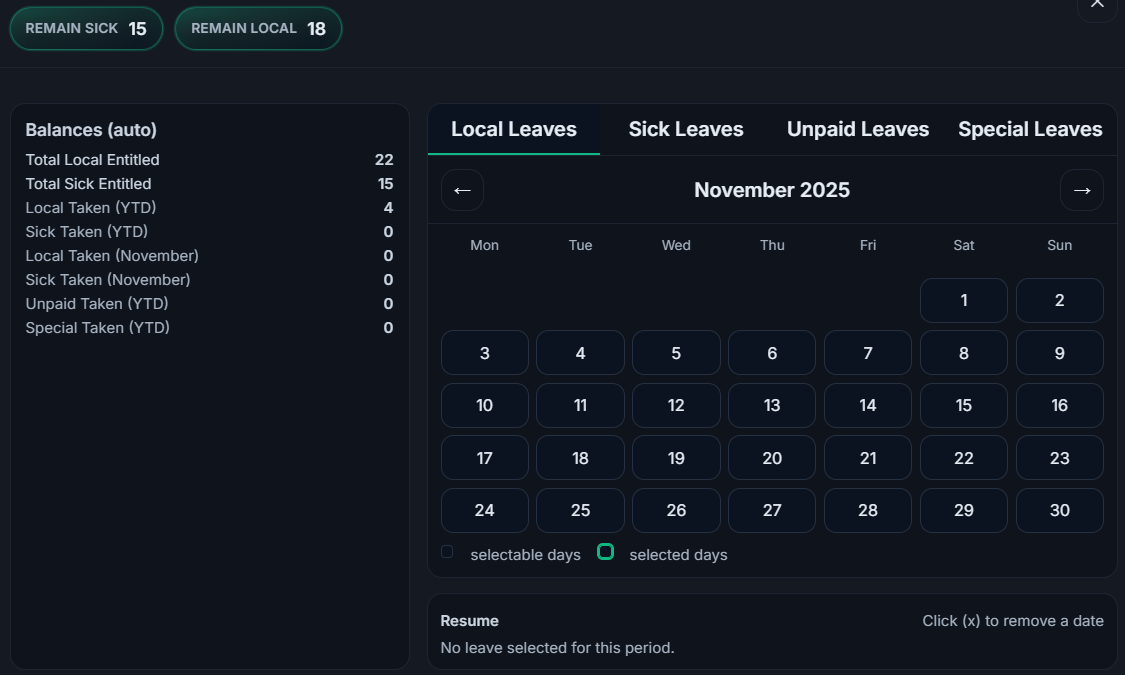Switch to the Sick Leaves tab

[686, 128]
